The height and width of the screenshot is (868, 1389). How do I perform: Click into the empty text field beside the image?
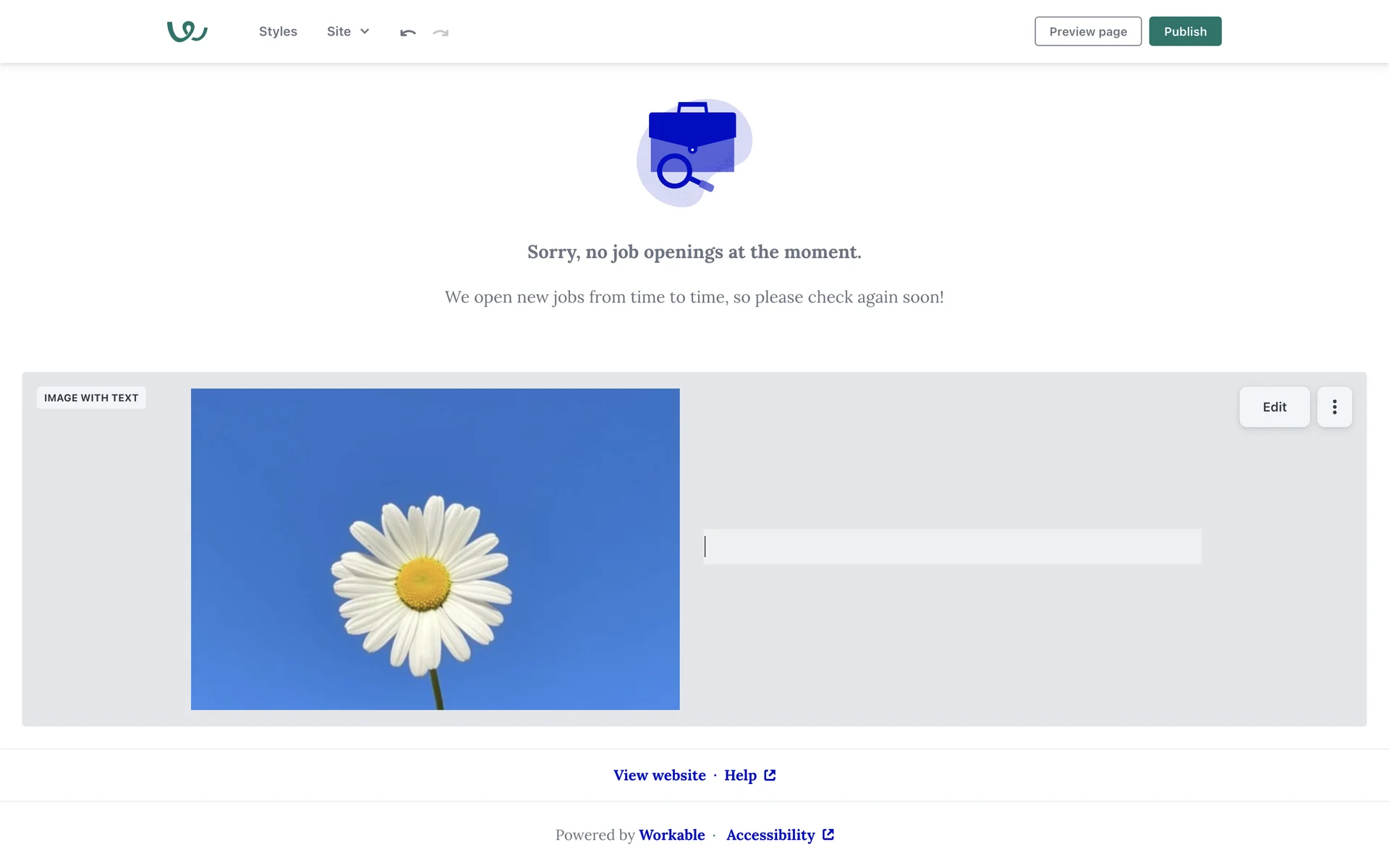coord(952,546)
